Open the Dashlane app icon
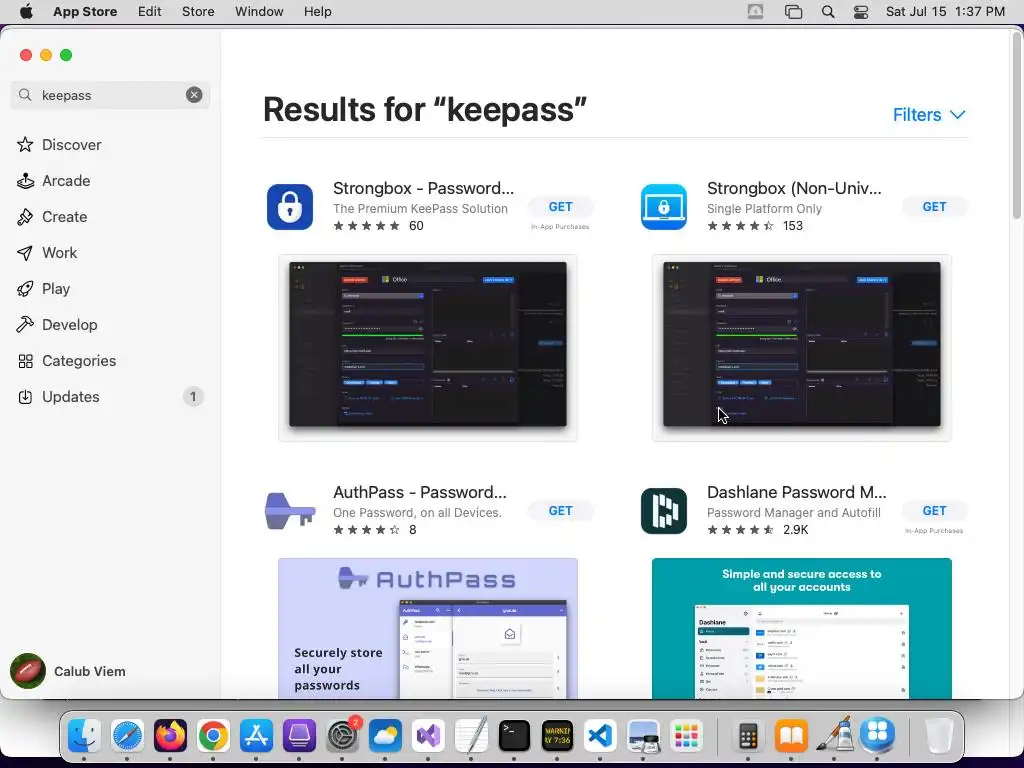The height and width of the screenshot is (768, 1024). pyautogui.click(x=664, y=511)
